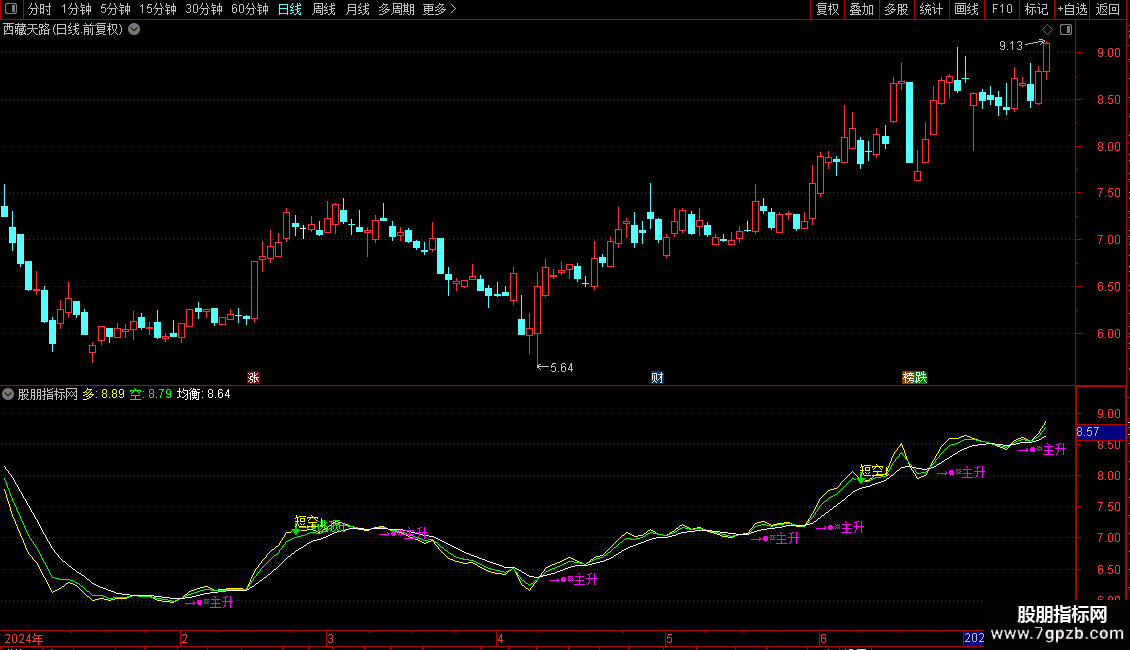This screenshot has height=650, width=1130.
Task: Click the 跌 event marker
Action: [920, 378]
